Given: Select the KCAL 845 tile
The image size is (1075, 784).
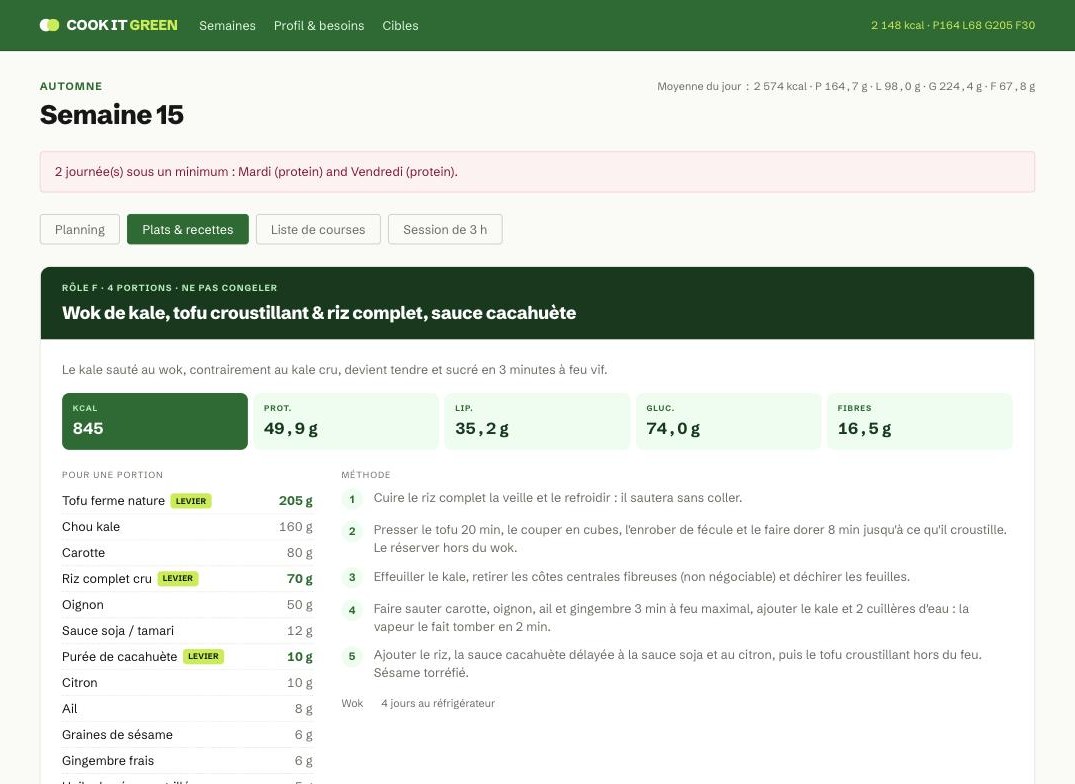Looking at the screenshot, I should coord(154,421).
